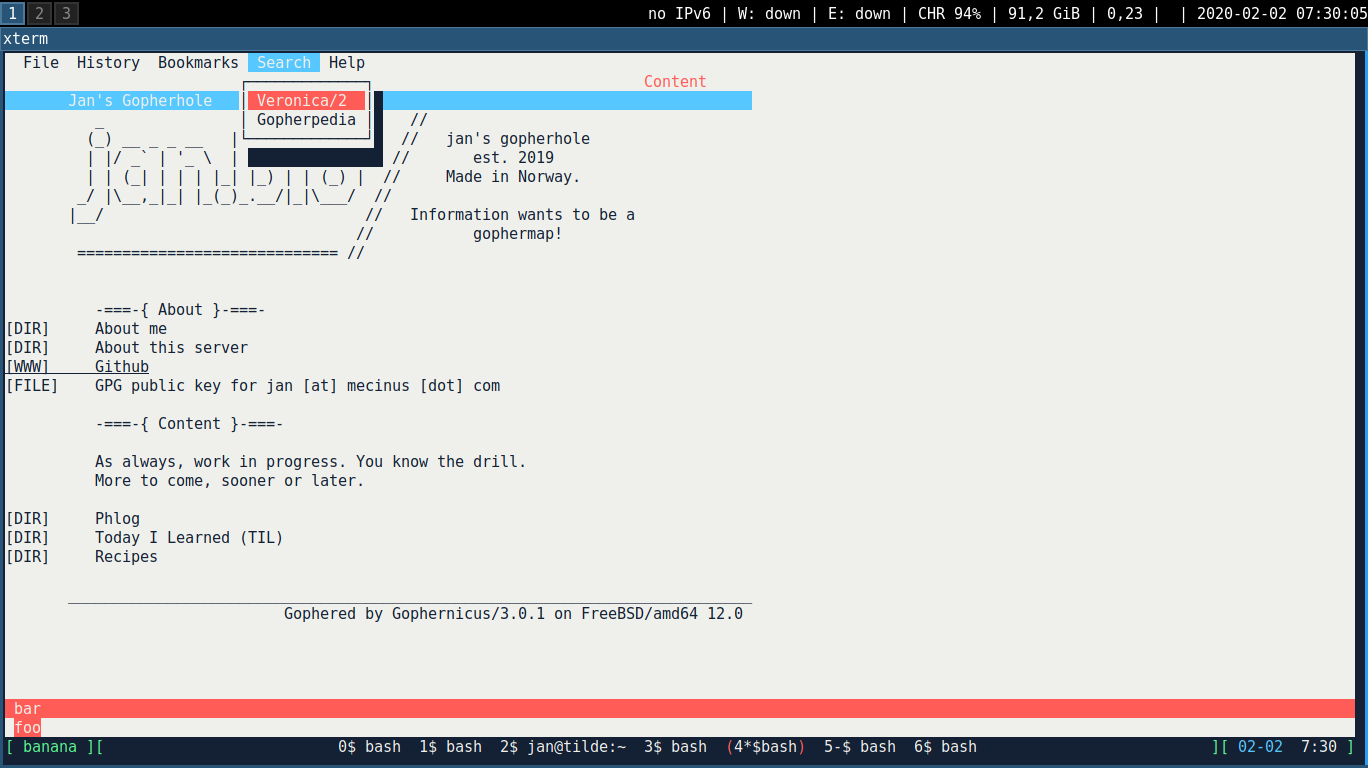Open the Help menu

pos(347,62)
